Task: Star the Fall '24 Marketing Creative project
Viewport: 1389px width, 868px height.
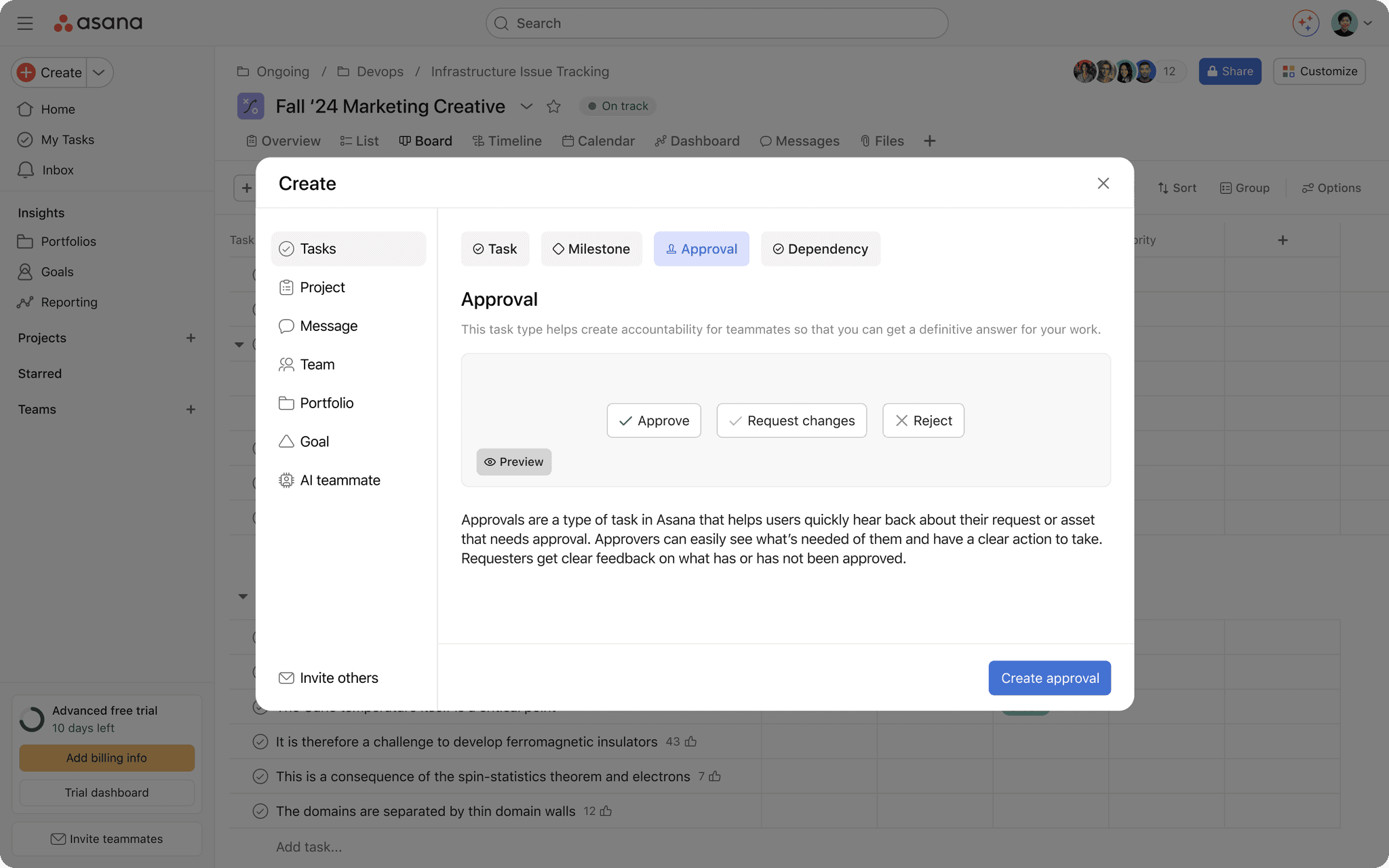Action: tap(553, 106)
